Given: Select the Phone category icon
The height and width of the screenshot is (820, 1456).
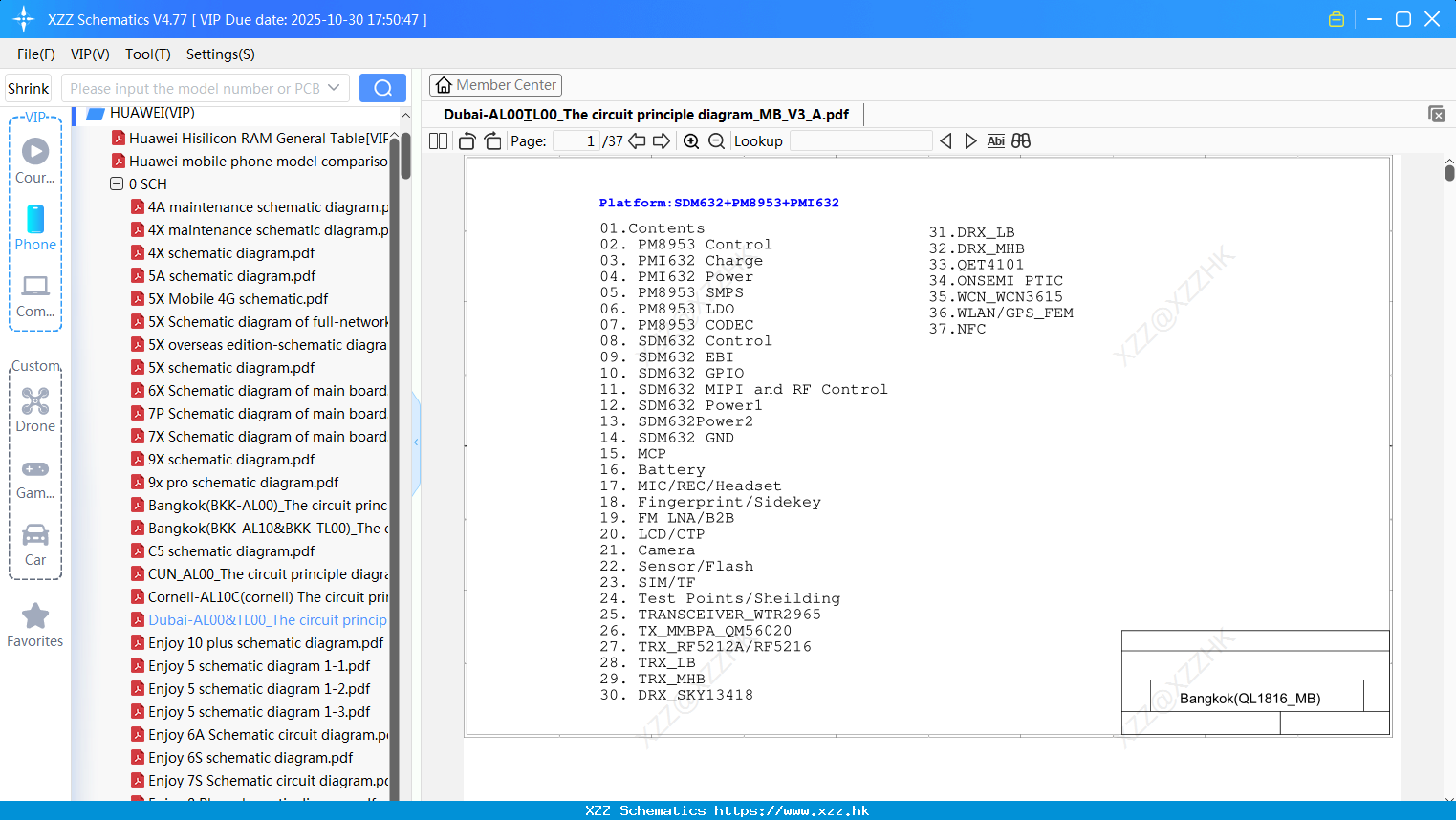Looking at the screenshot, I should [x=35, y=227].
